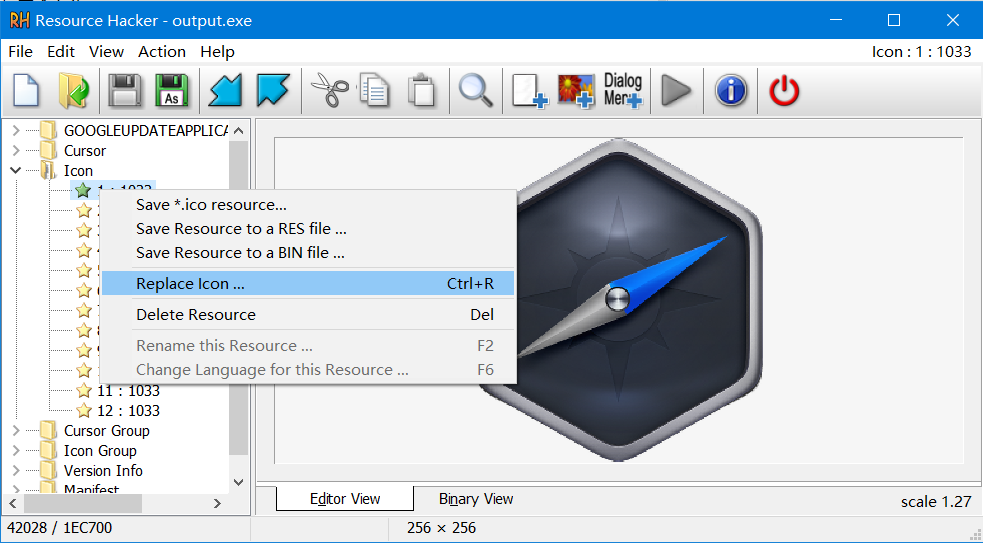Select the 12 : 1033 icon resource
This screenshot has height=543, width=983.
point(128,411)
